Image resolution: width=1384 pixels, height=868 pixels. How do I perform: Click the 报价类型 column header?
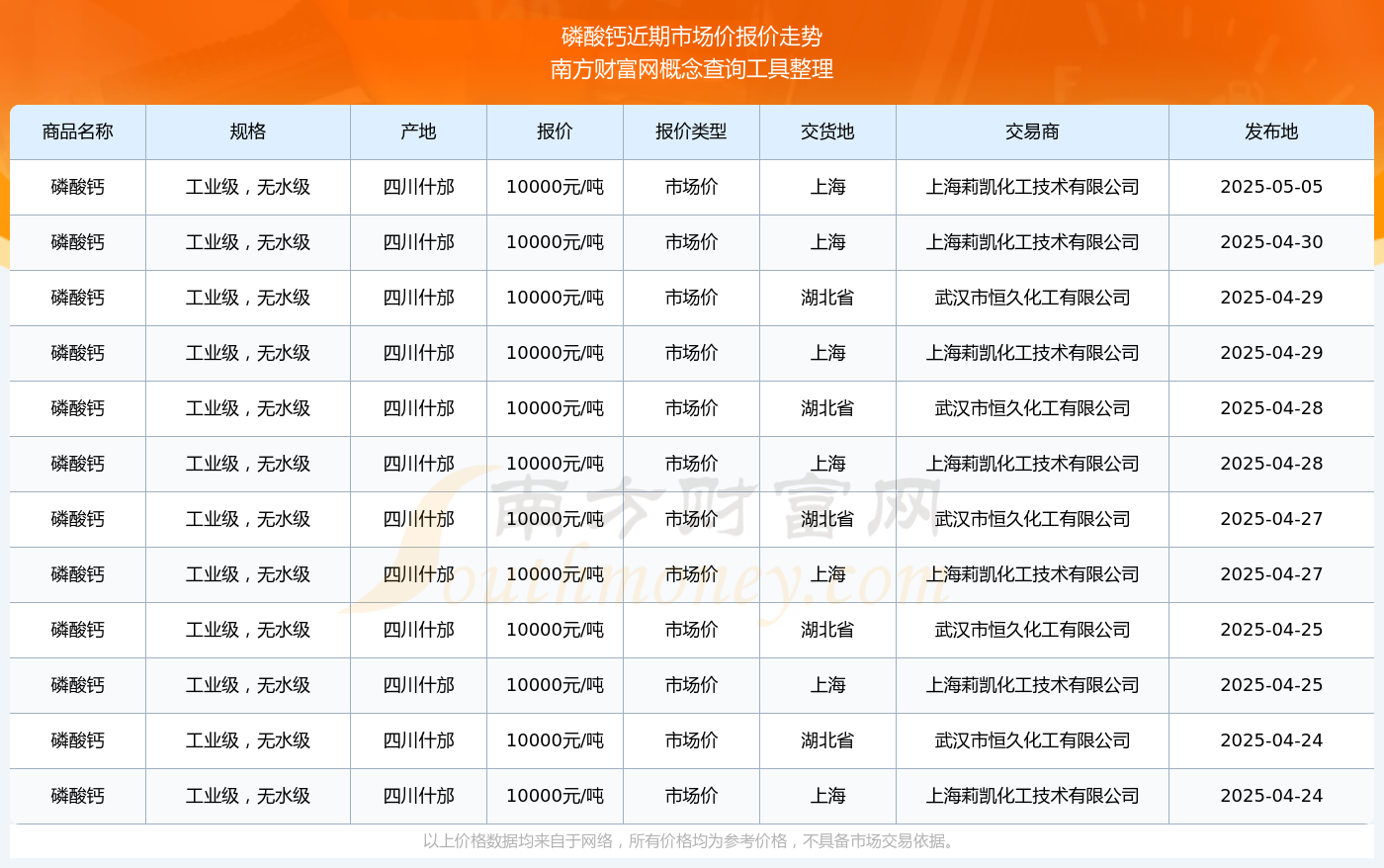coord(691,131)
